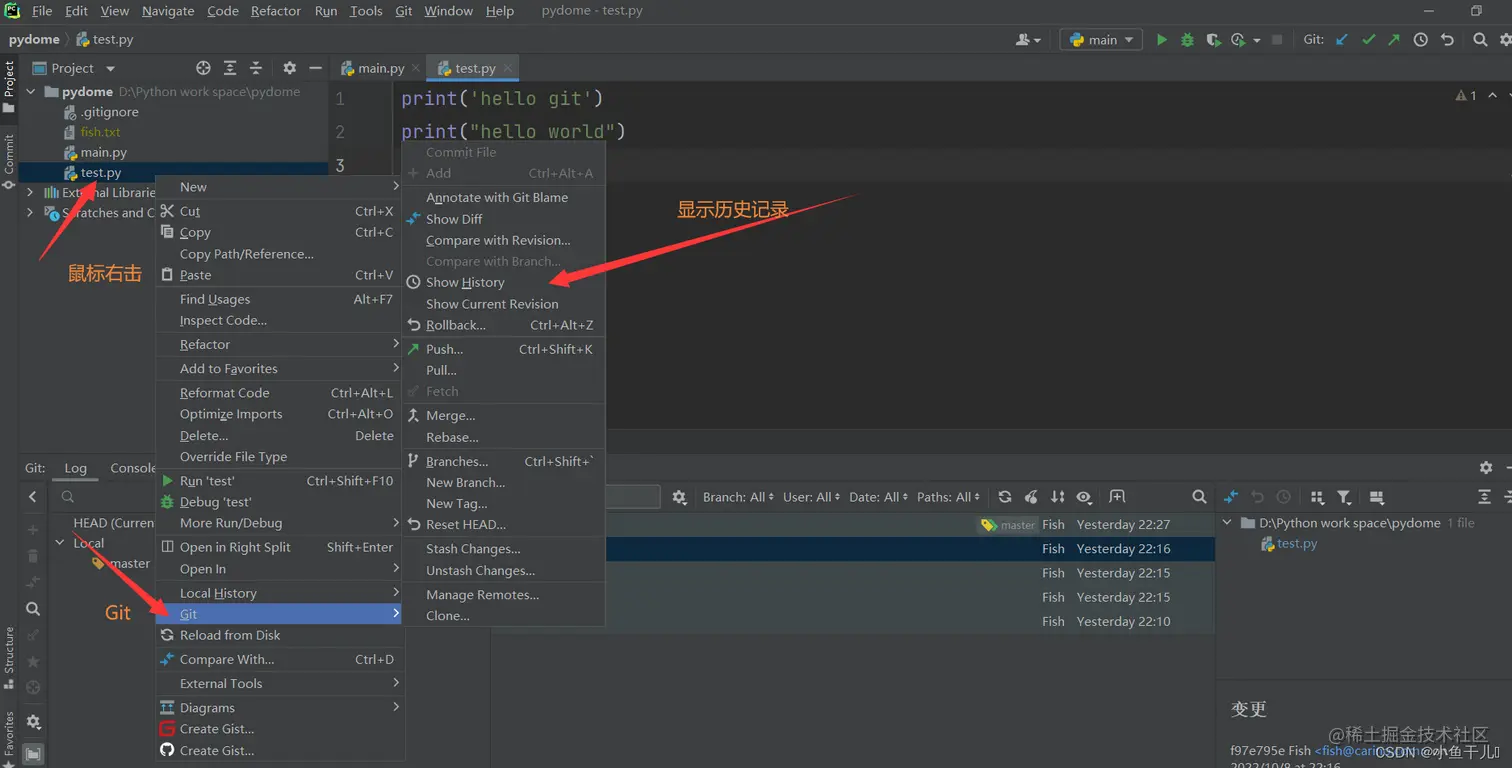This screenshot has width=1512, height=768.
Task: Open Git history clock icon in toolbar
Action: 1420,40
